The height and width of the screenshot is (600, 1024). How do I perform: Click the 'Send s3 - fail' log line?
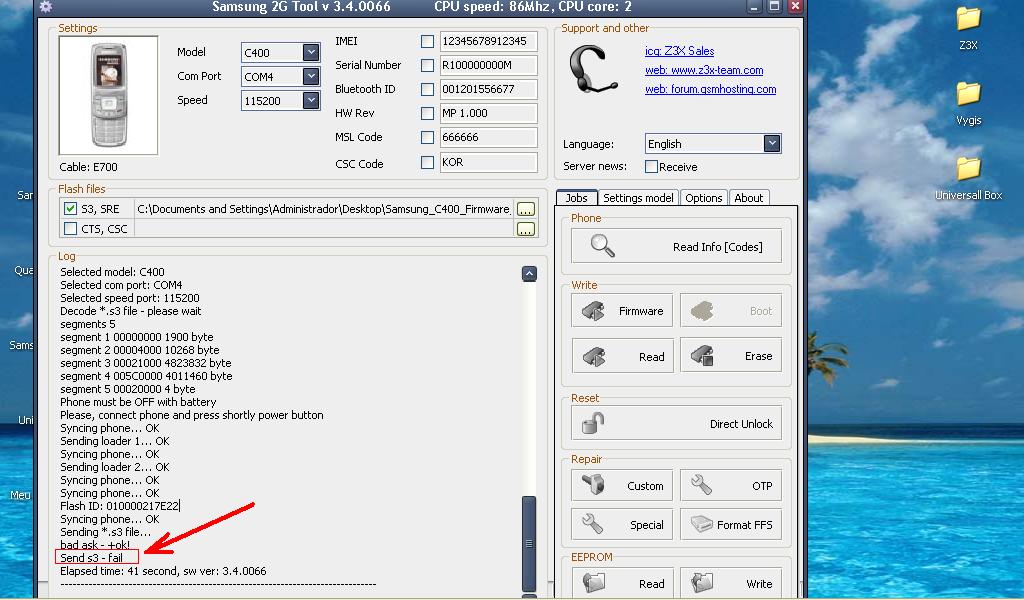[91, 558]
